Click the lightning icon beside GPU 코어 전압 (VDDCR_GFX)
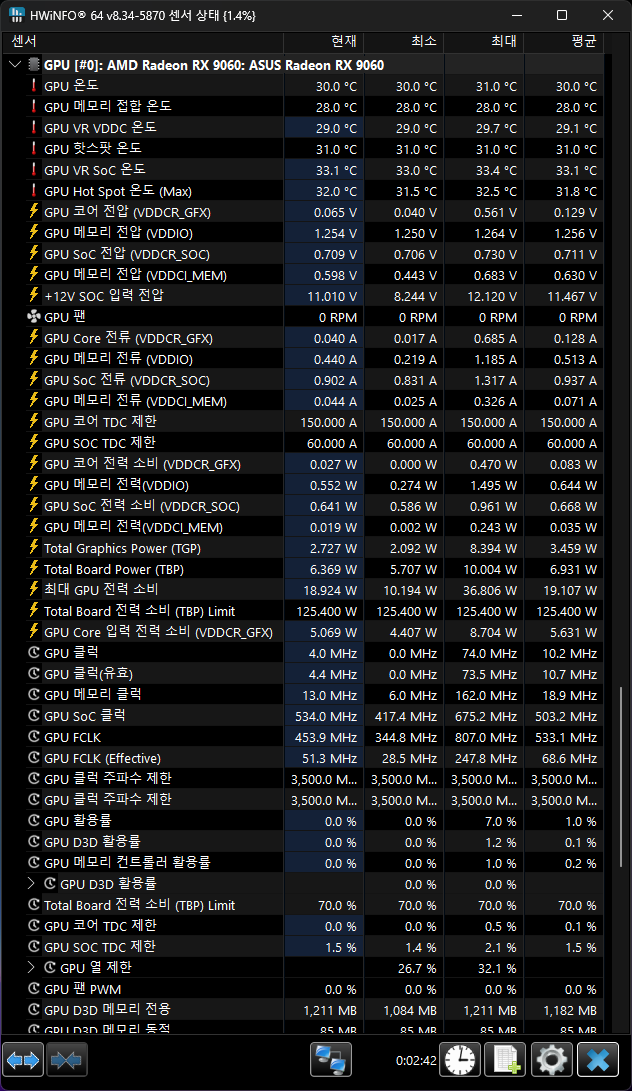Screen dimensions: 632x1091 [33, 212]
